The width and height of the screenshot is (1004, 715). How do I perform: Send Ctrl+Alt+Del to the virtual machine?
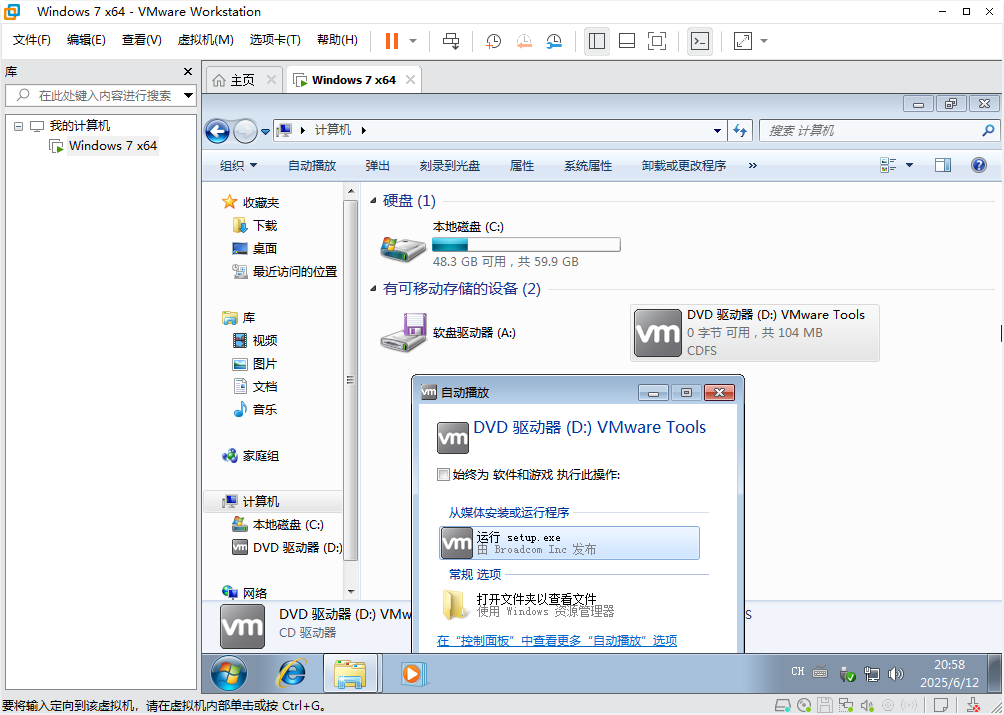coord(451,41)
